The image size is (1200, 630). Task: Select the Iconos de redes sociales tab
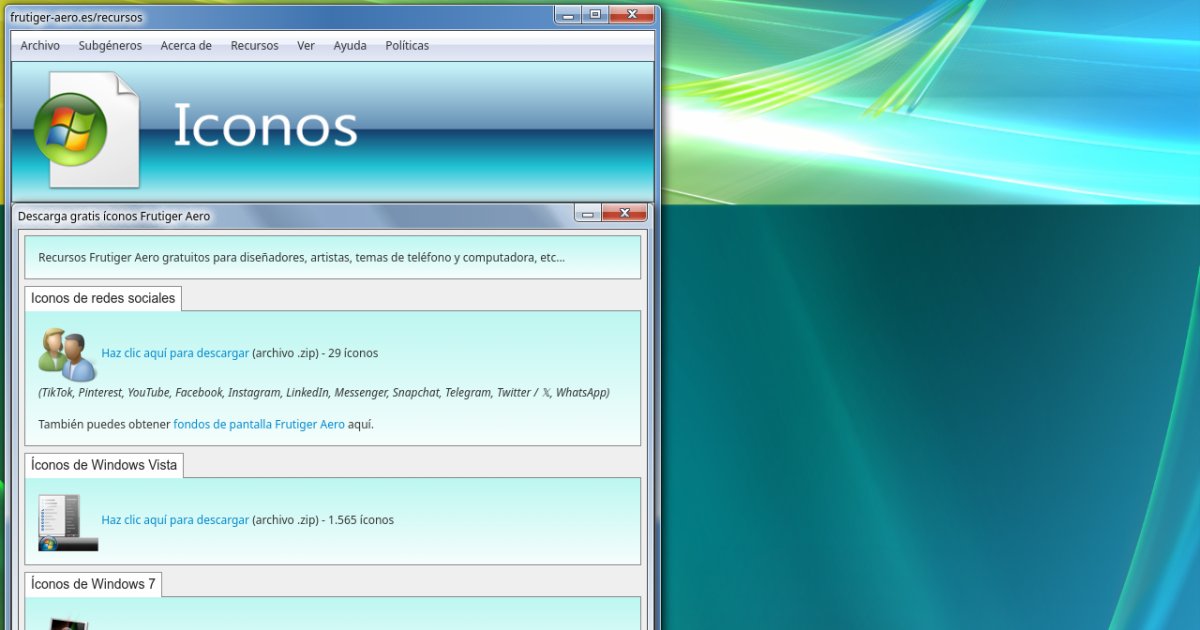[x=103, y=298]
